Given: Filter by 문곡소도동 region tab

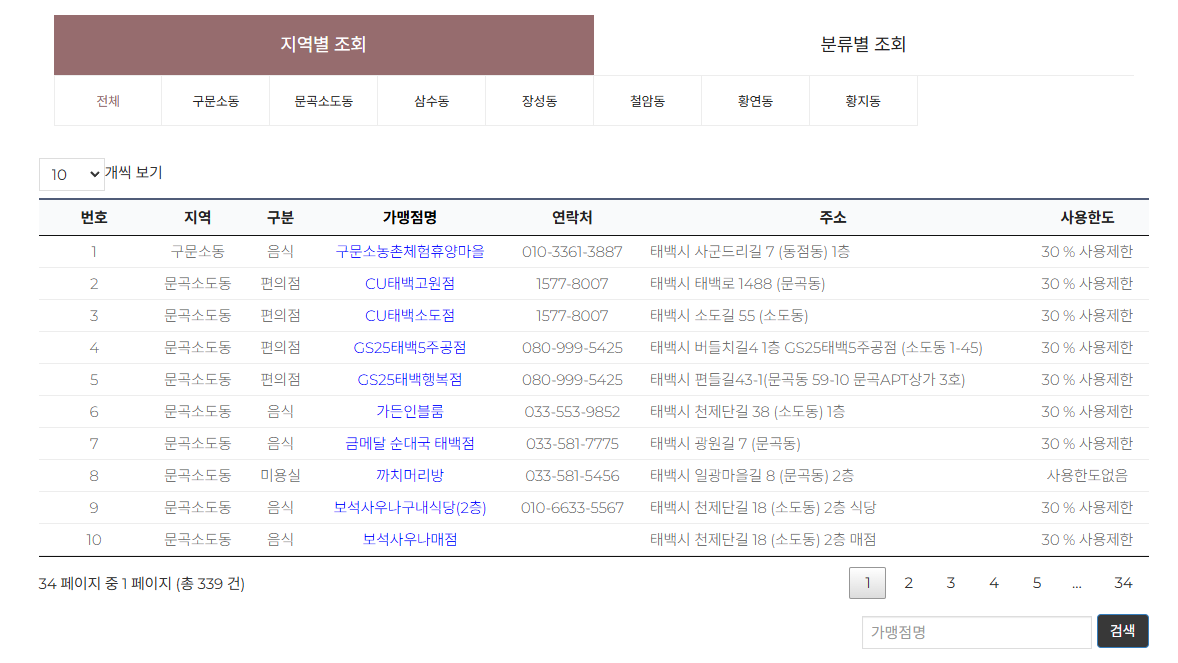Looking at the screenshot, I should point(324,101).
